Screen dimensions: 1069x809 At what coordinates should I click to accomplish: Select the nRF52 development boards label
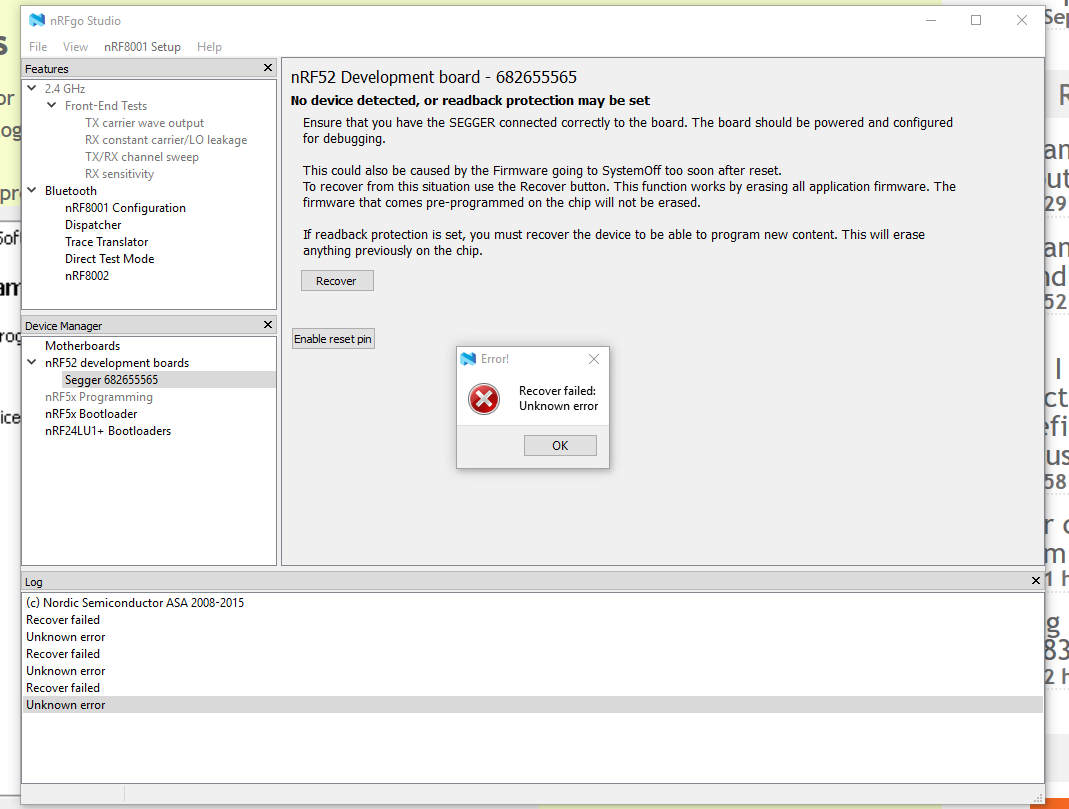point(117,363)
